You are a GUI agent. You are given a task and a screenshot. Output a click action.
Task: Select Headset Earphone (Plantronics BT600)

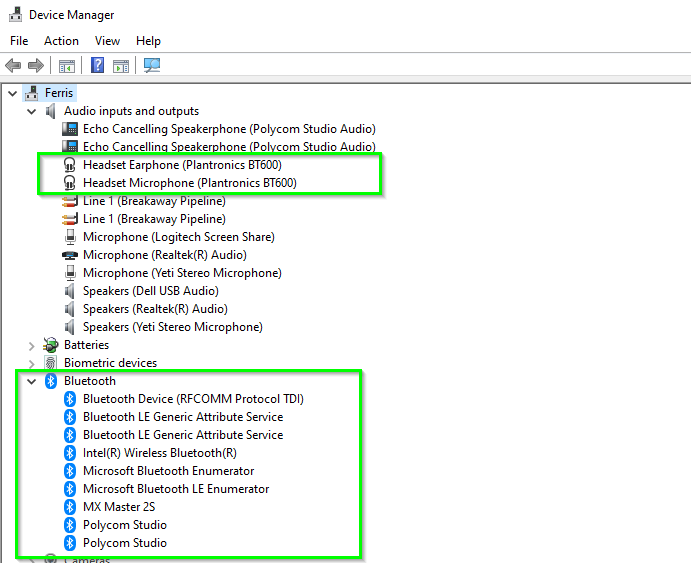[x=182, y=165]
